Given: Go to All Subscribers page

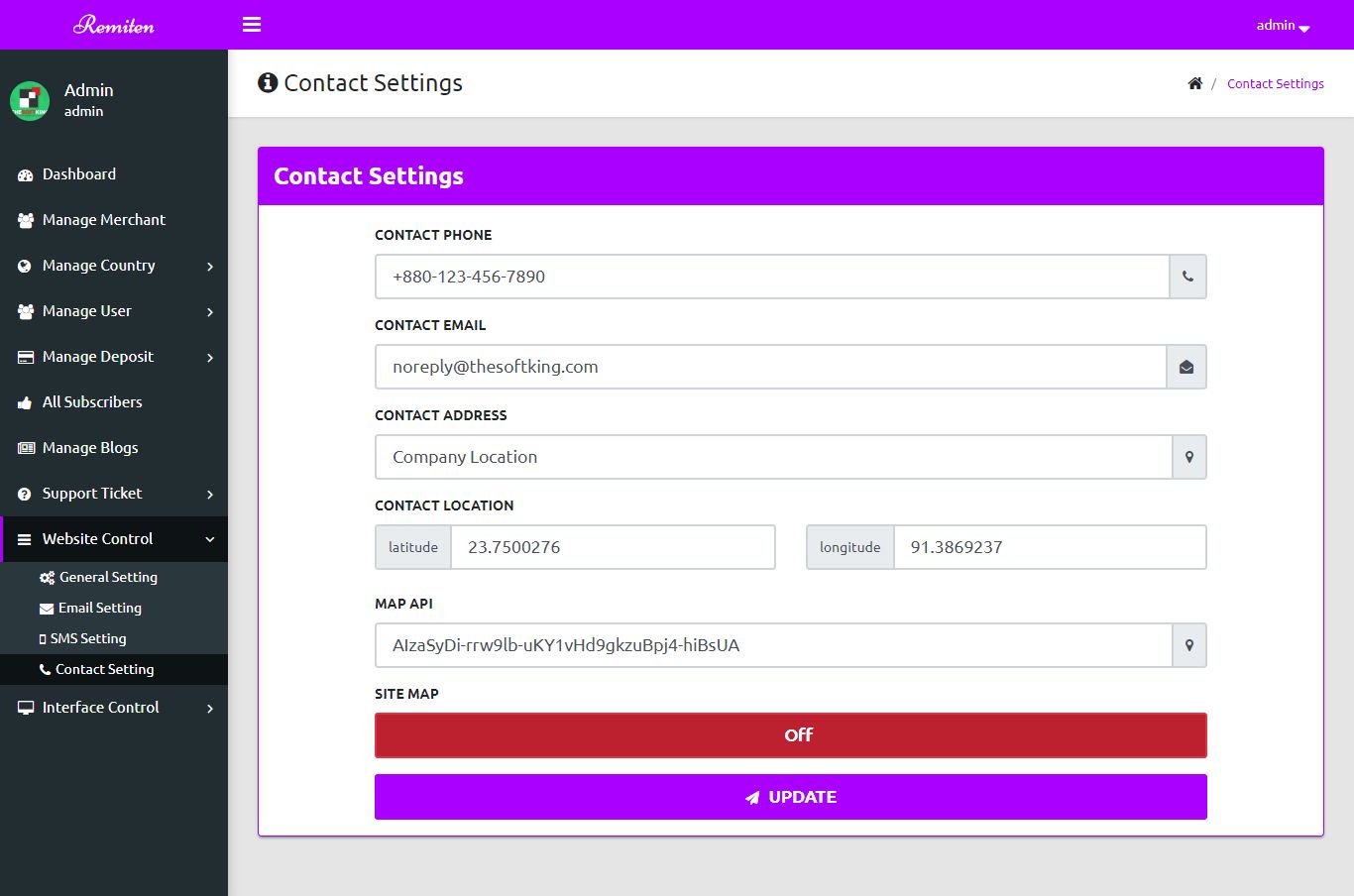Looking at the screenshot, I should coord(92,402).
